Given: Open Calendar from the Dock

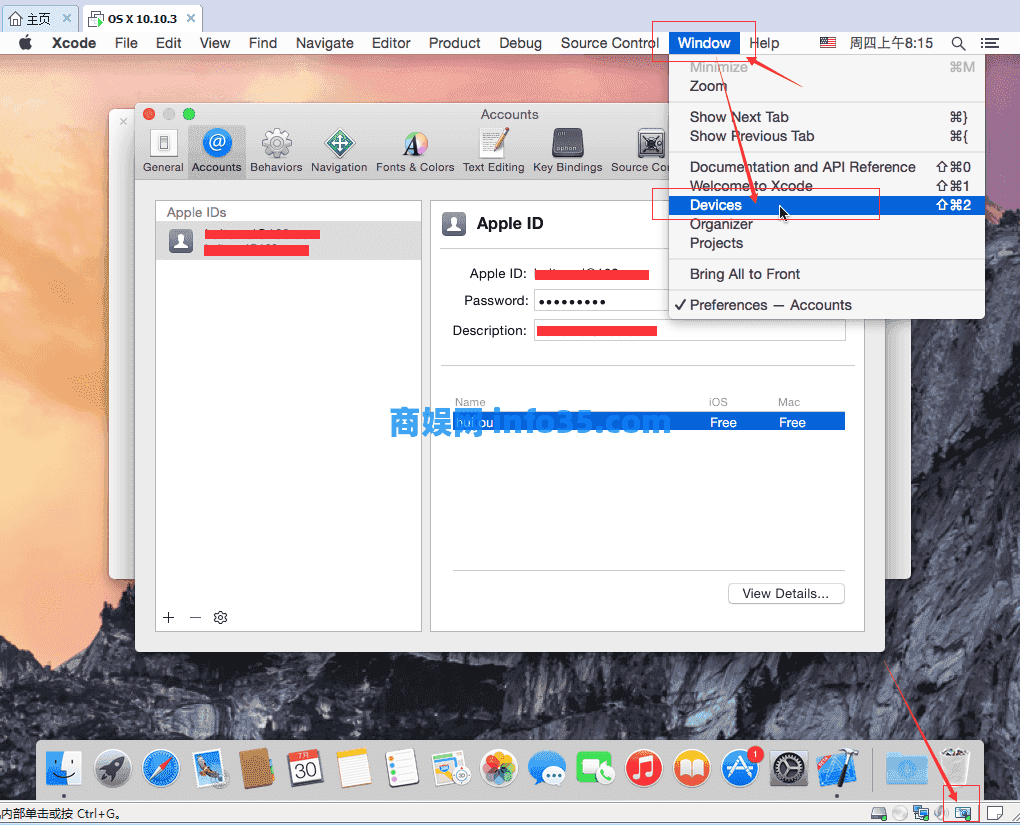Looking at the screenshot, I should point(305,768).
